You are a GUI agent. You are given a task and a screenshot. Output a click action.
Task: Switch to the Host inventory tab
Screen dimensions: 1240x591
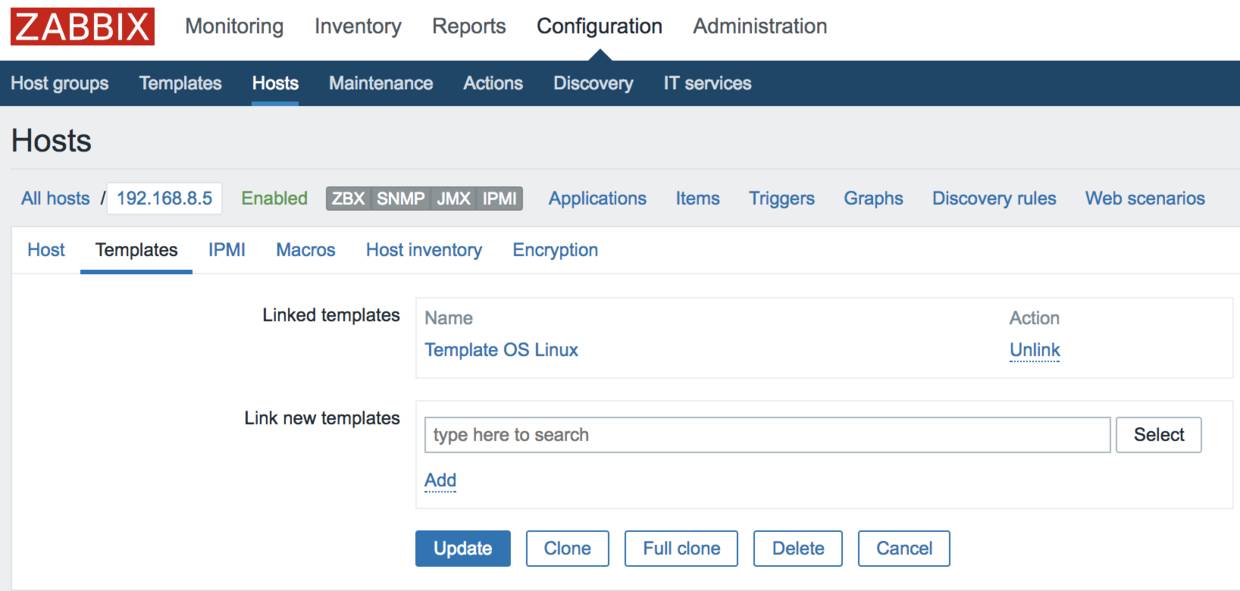[424, 250]
